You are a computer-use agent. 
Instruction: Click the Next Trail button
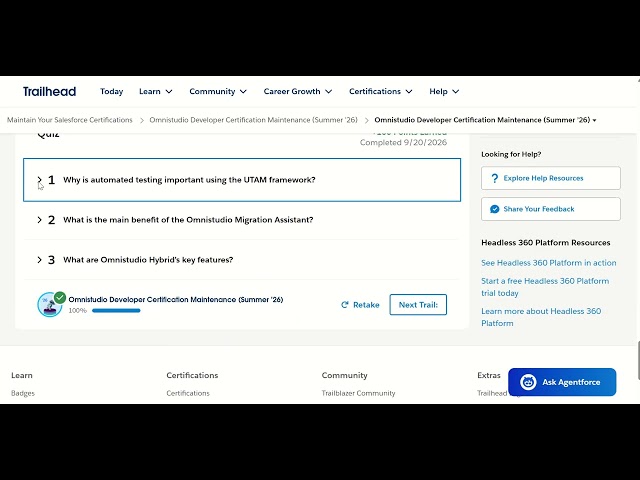coord(418,305)
